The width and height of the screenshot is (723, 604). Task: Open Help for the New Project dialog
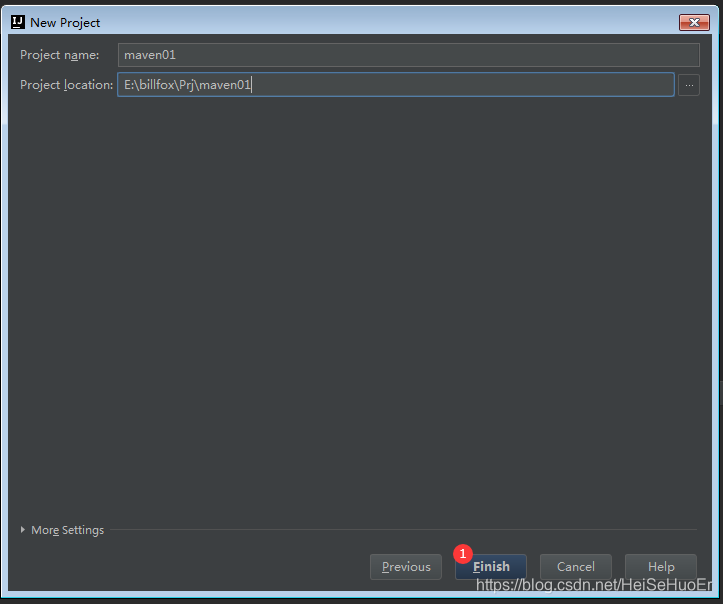click(661, 567)
